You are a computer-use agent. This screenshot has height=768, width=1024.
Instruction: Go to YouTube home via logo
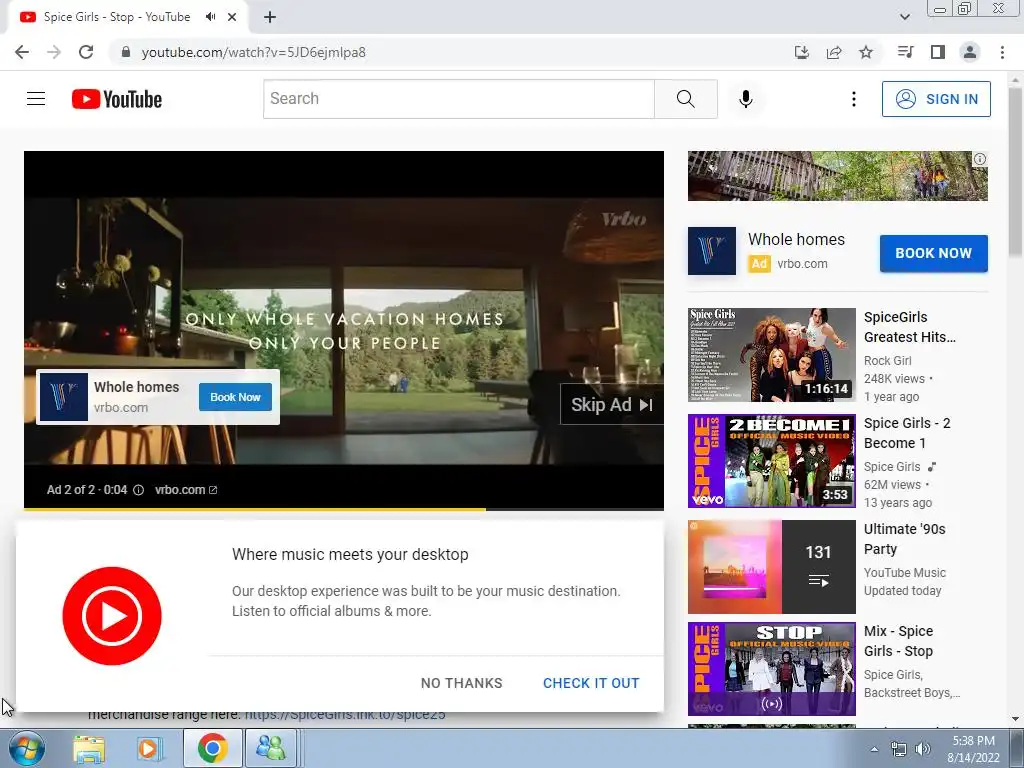pyautogui.click(x=117, y=99)
